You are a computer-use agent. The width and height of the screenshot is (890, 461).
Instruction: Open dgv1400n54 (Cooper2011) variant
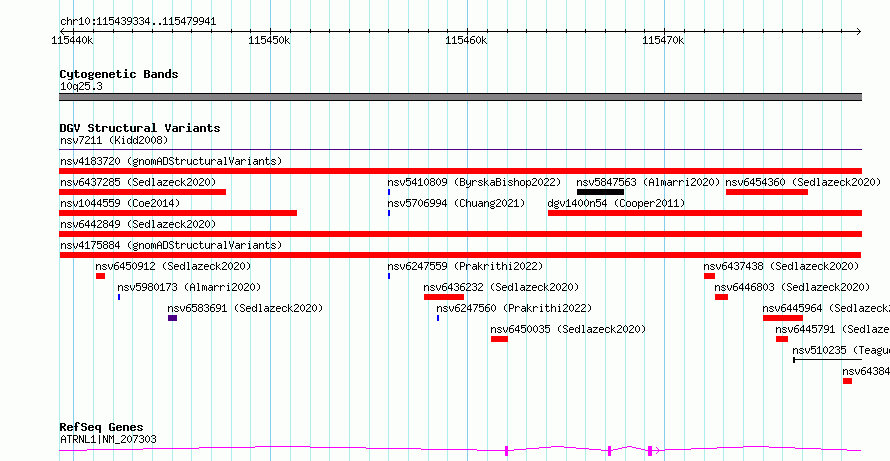tap(616, 203)
